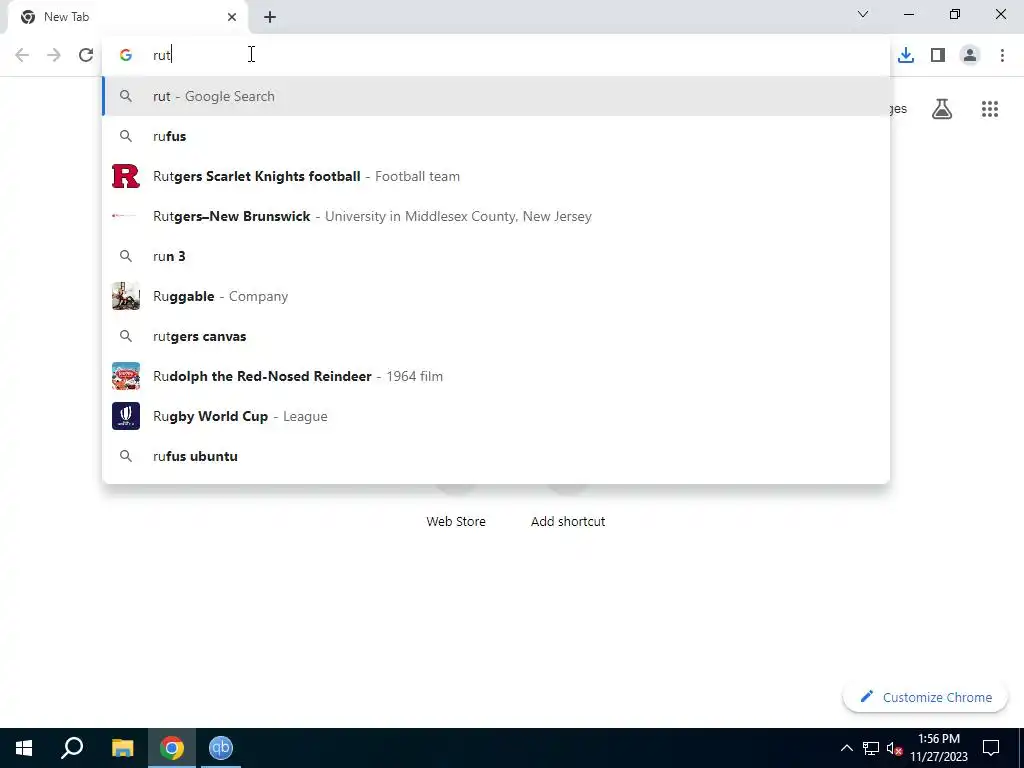This screenshot has width=1024, height=768.
Task: Select the Ruggable company suggestion
Action: coord(496,296)
